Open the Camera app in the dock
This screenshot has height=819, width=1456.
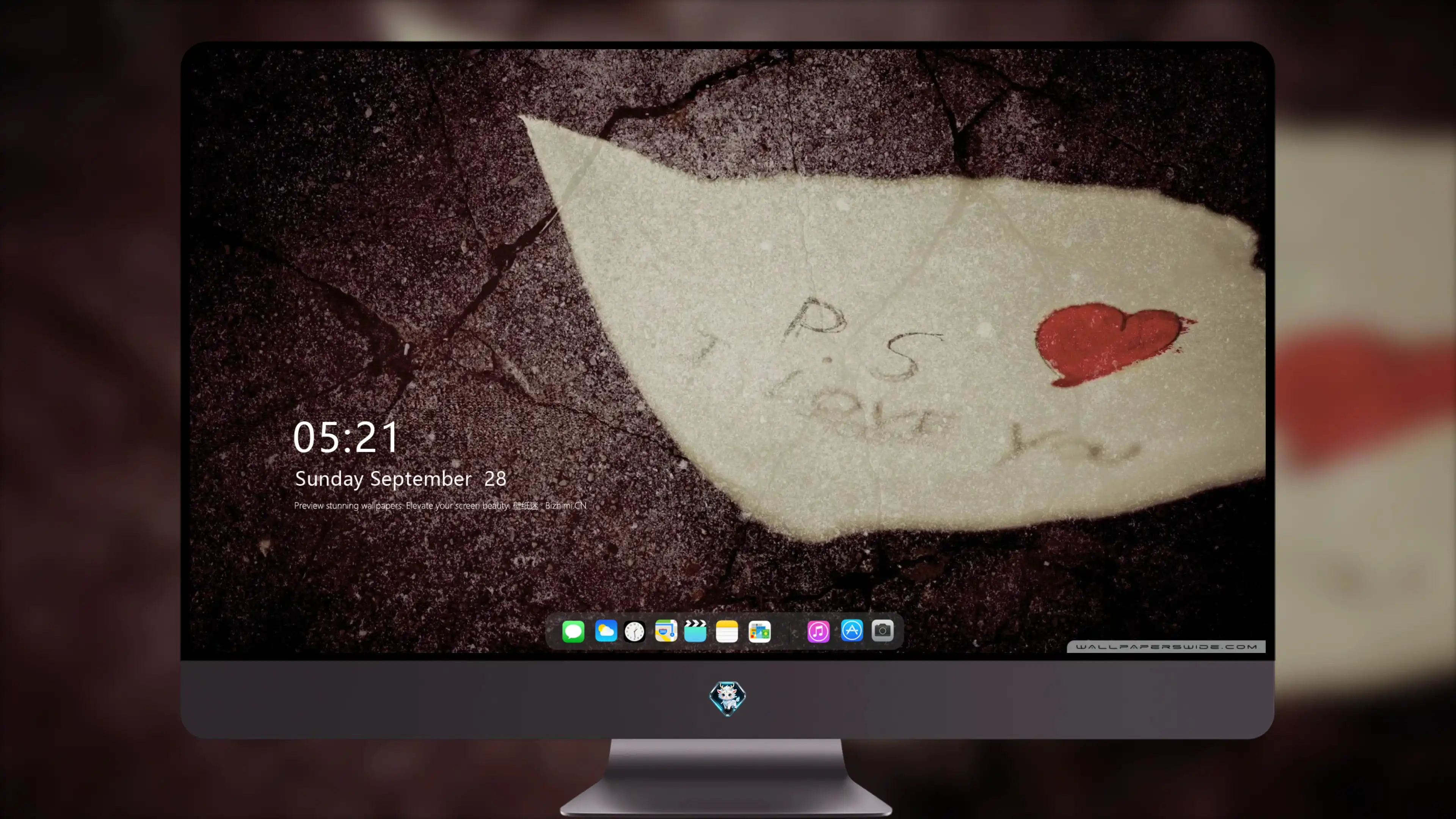pos(882,630)
